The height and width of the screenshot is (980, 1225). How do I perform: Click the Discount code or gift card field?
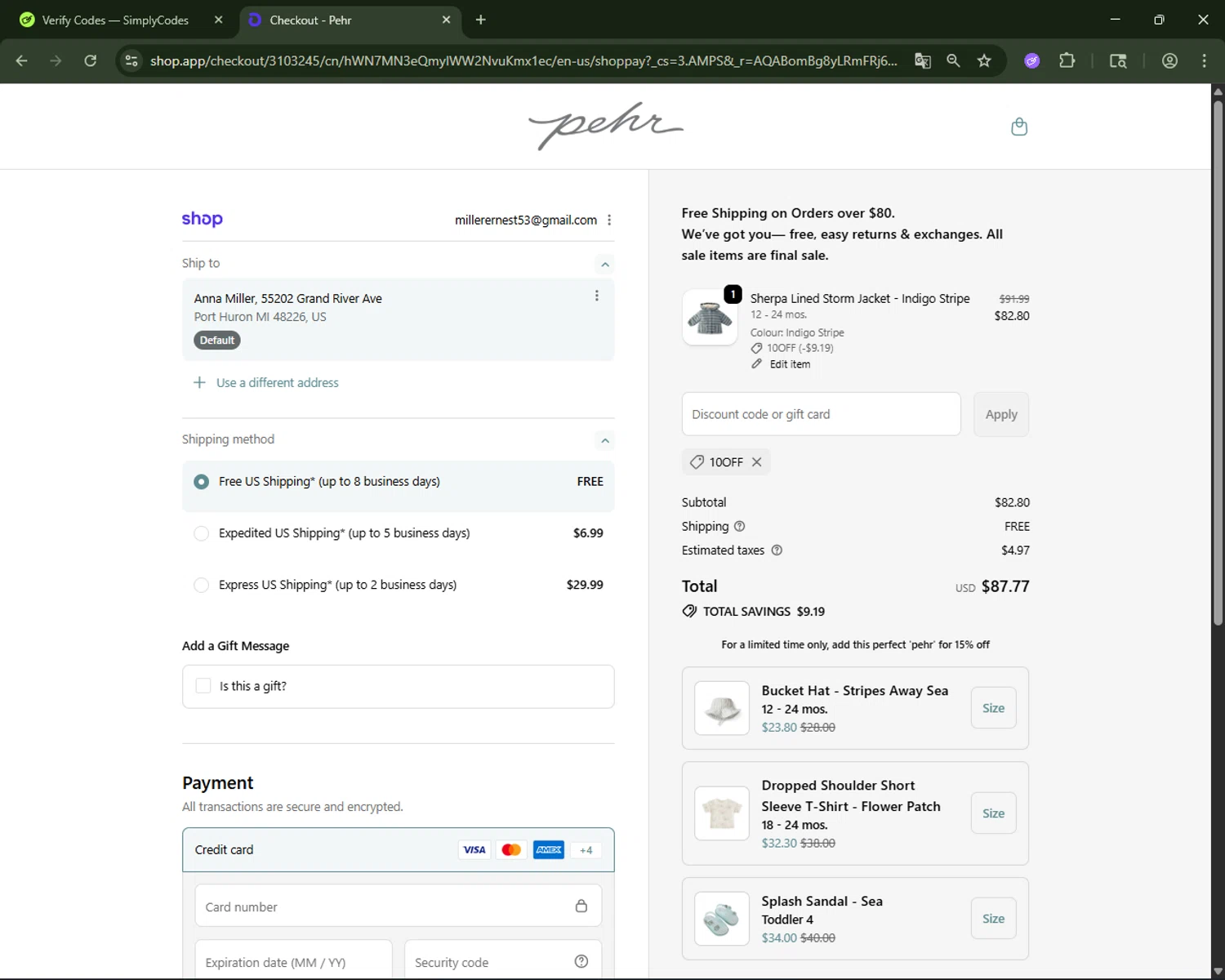click(x=821, y=414)
